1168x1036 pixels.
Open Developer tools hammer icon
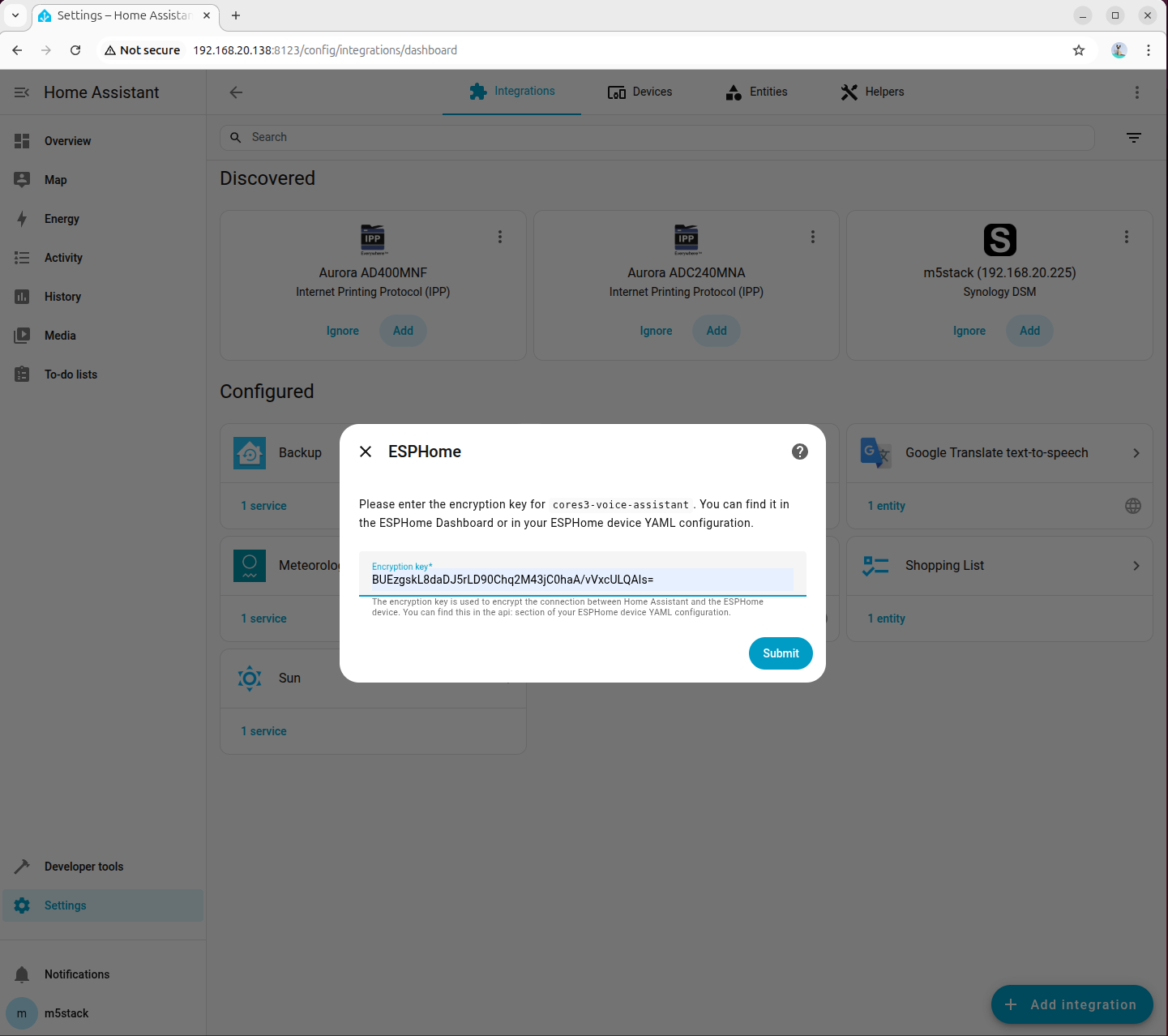(x=22, y=867)
